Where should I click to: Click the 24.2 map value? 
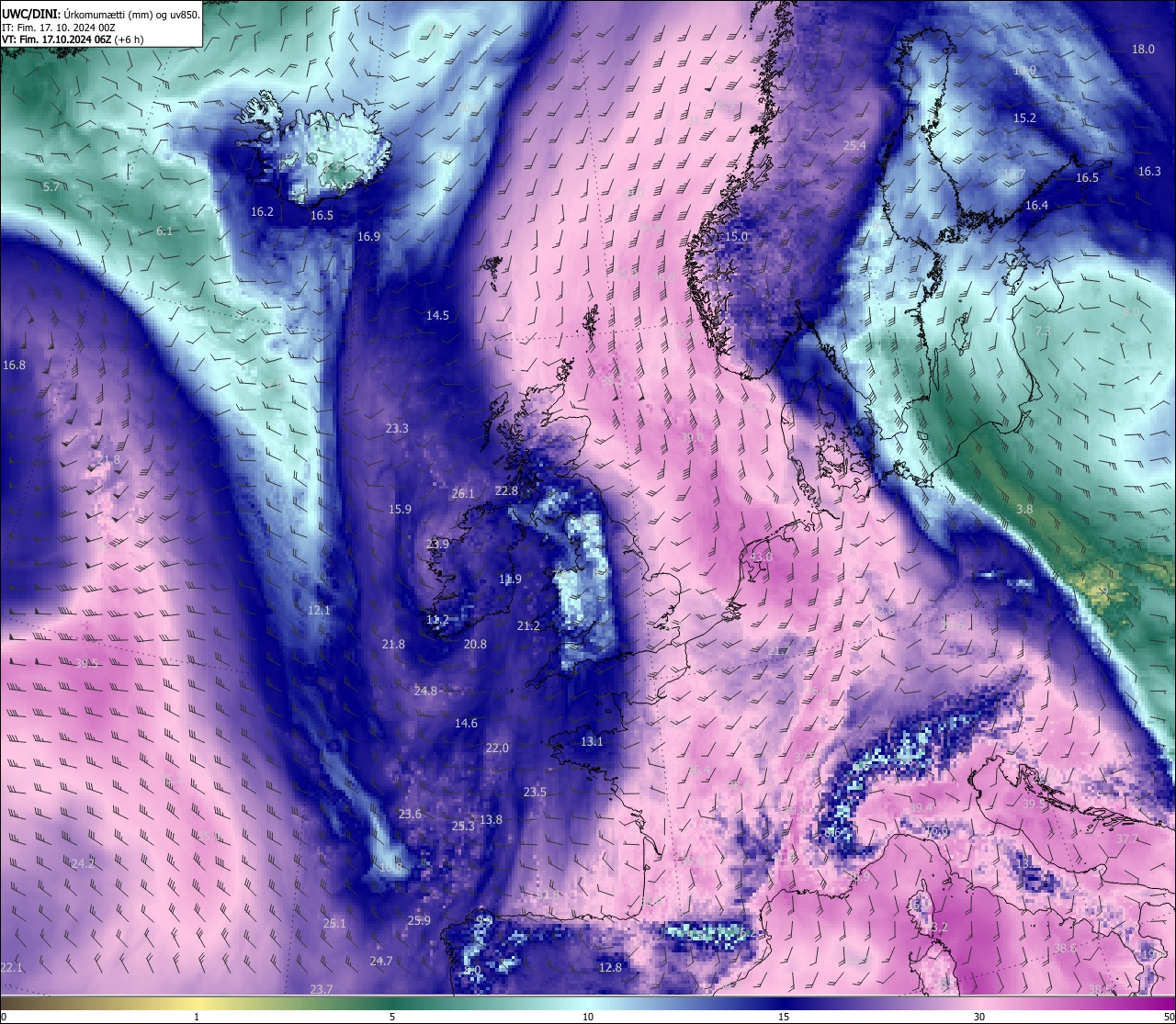(83, 864)
